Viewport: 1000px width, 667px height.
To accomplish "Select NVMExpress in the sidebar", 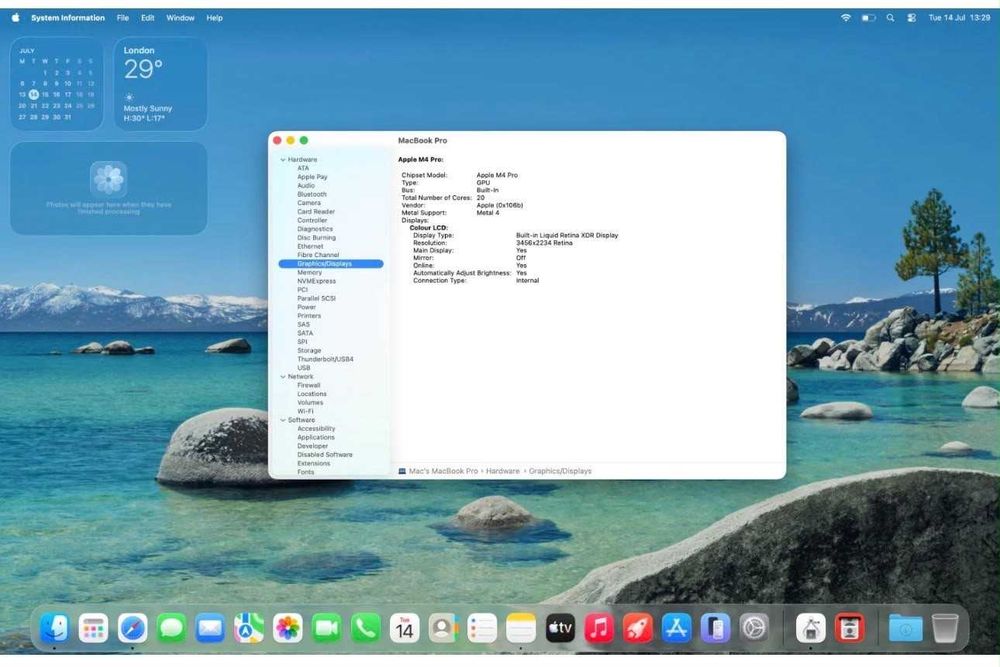I will (x=316, y=281).
